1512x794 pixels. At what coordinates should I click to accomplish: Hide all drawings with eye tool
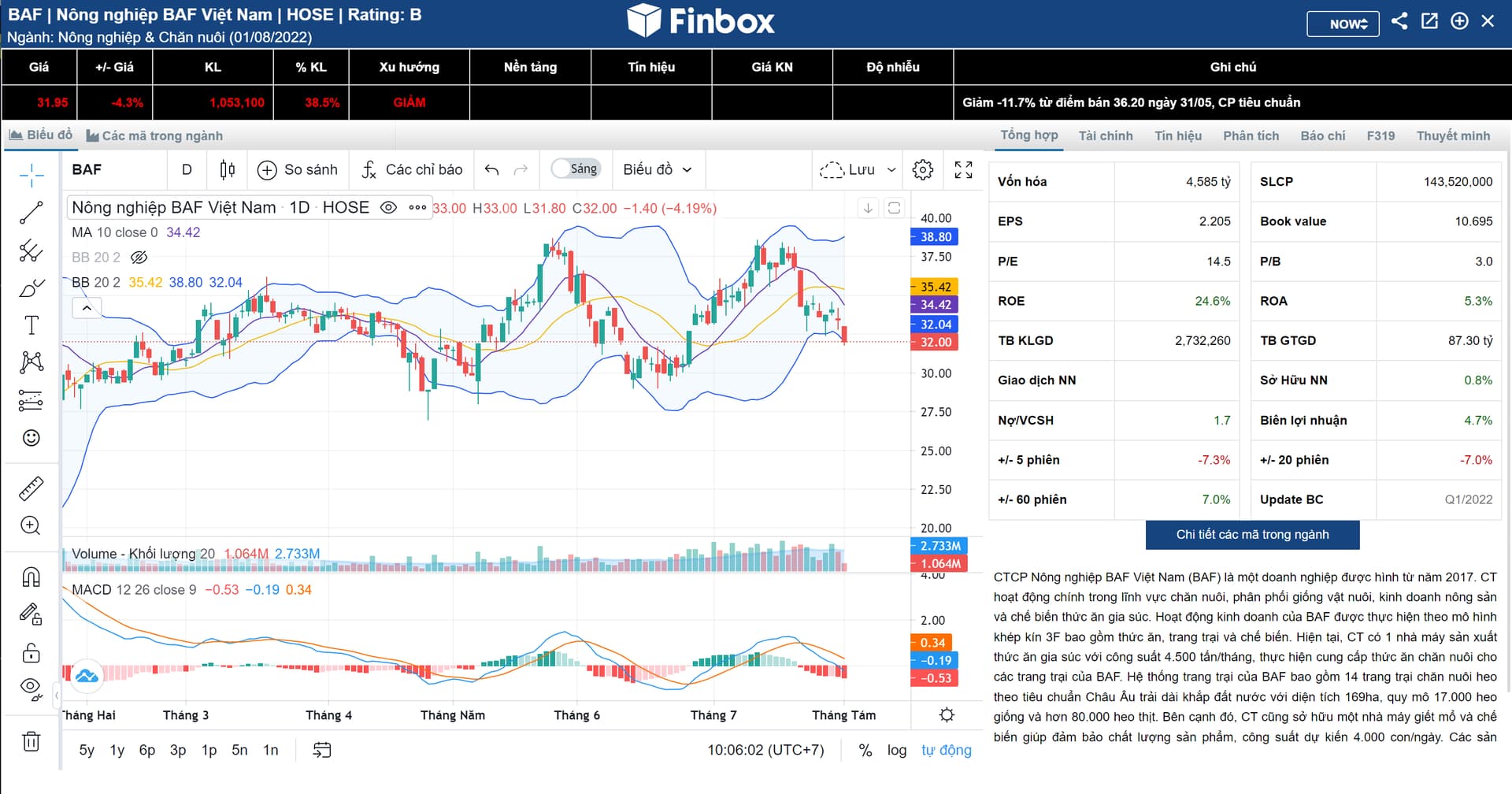(31, 689)
